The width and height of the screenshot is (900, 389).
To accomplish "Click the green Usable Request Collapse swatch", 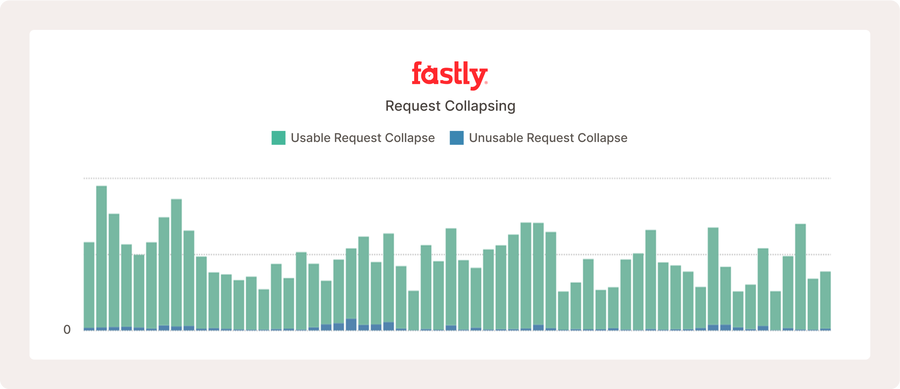I will point(278,138).
